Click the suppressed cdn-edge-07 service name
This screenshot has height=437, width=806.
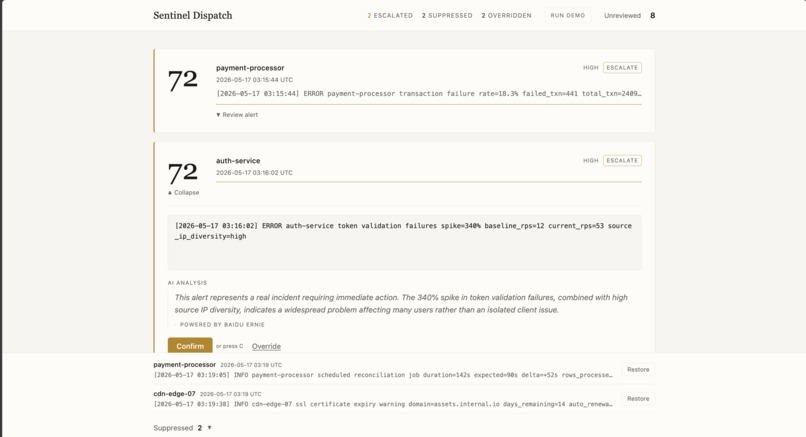coord(174,394)
